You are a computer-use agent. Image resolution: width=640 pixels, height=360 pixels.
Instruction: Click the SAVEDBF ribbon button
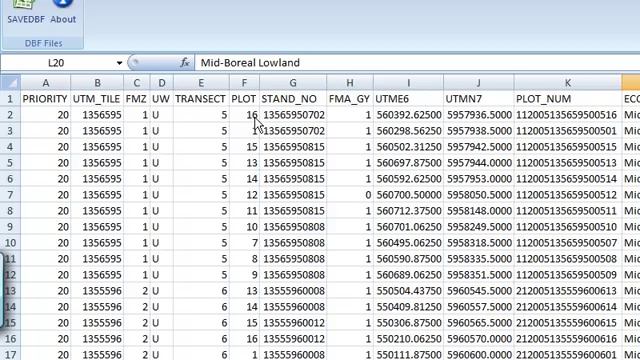[26, 12]
